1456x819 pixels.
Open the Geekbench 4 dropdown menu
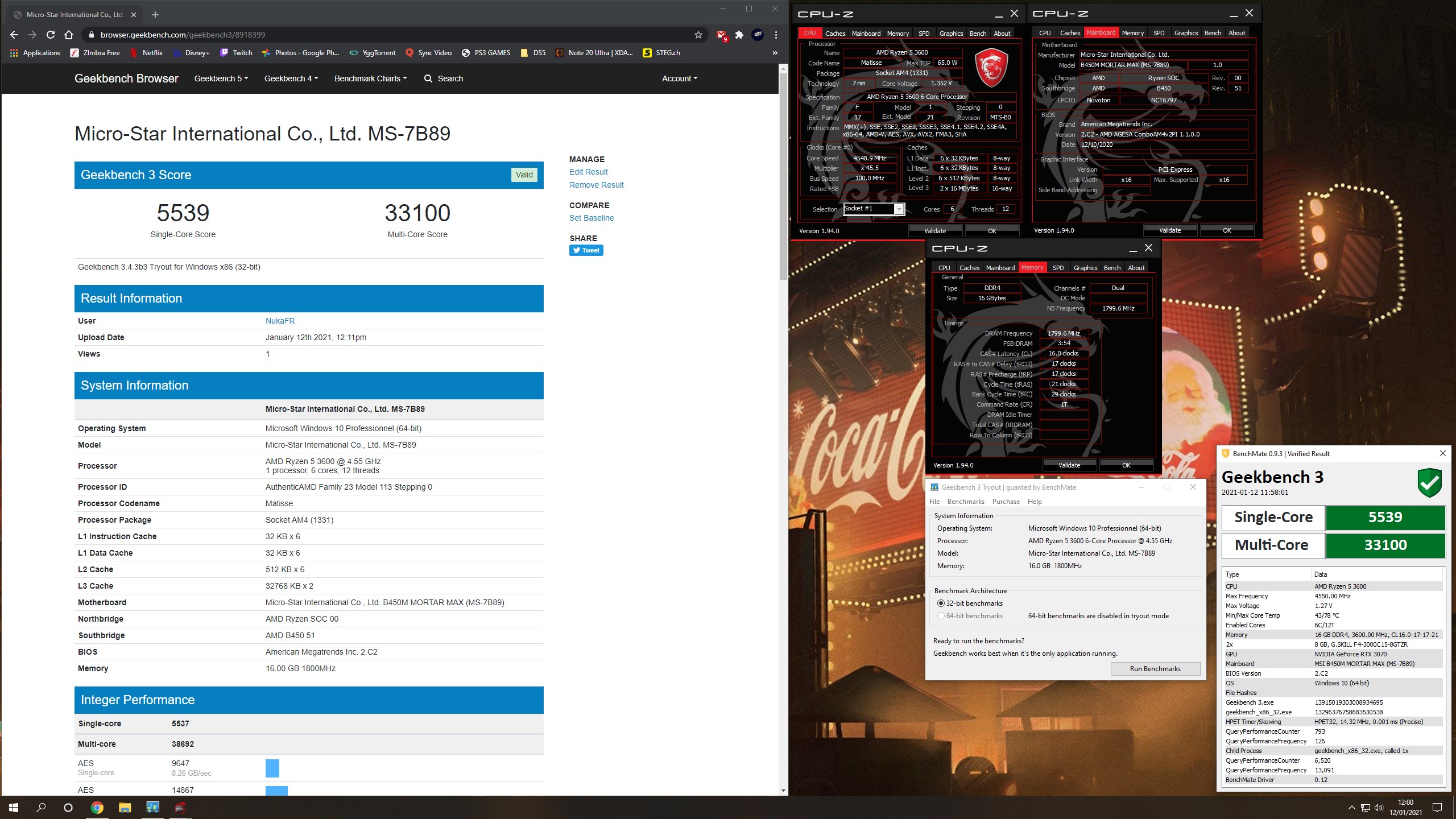tap(291, 78)
